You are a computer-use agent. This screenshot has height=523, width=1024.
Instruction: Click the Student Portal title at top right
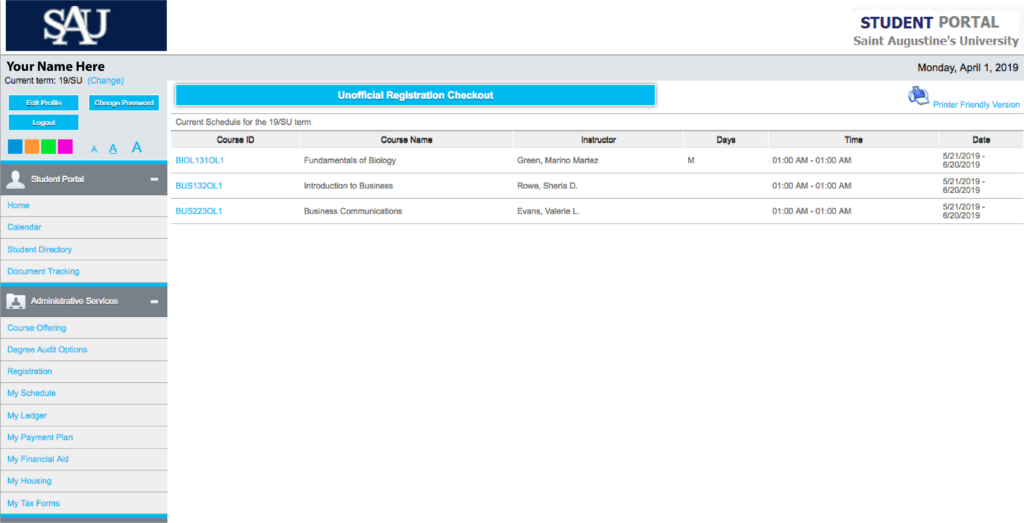coord(929,23)
